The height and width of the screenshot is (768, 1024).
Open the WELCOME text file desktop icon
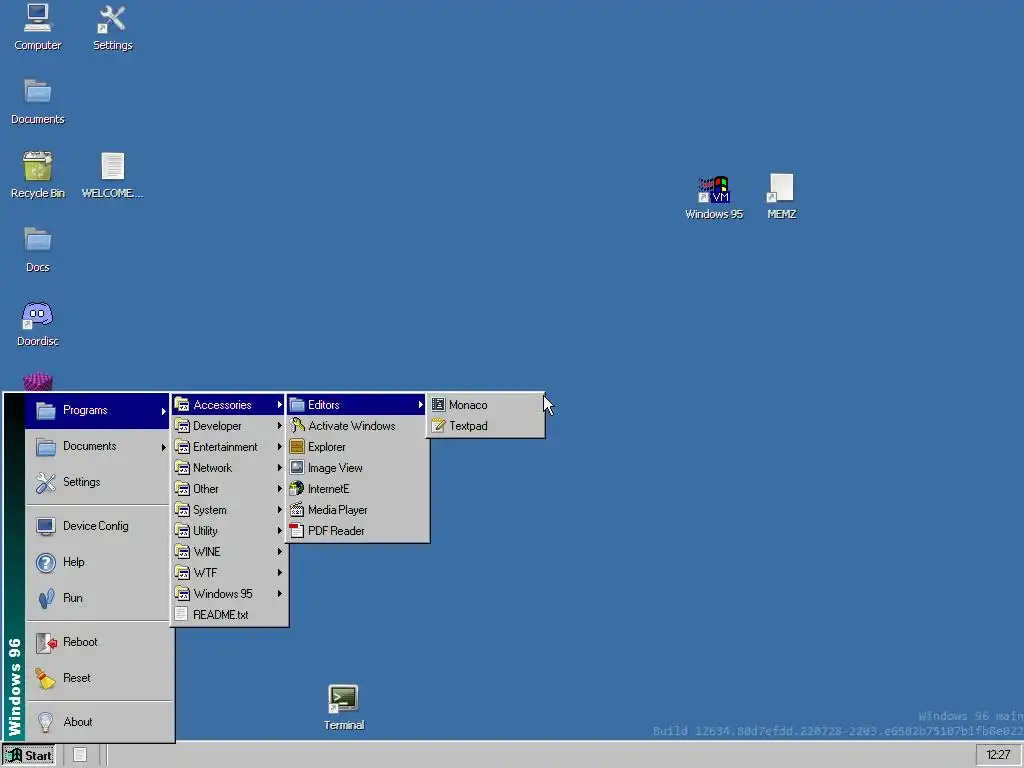pyautogui.click(x=112, y=175)
